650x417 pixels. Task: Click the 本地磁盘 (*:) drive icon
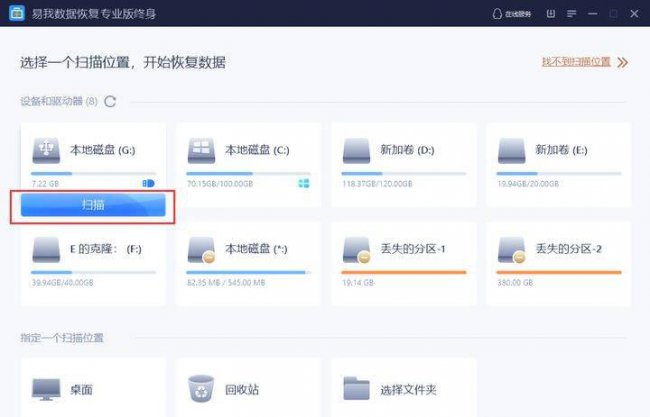pyautogui.click(x=201, y=250)
